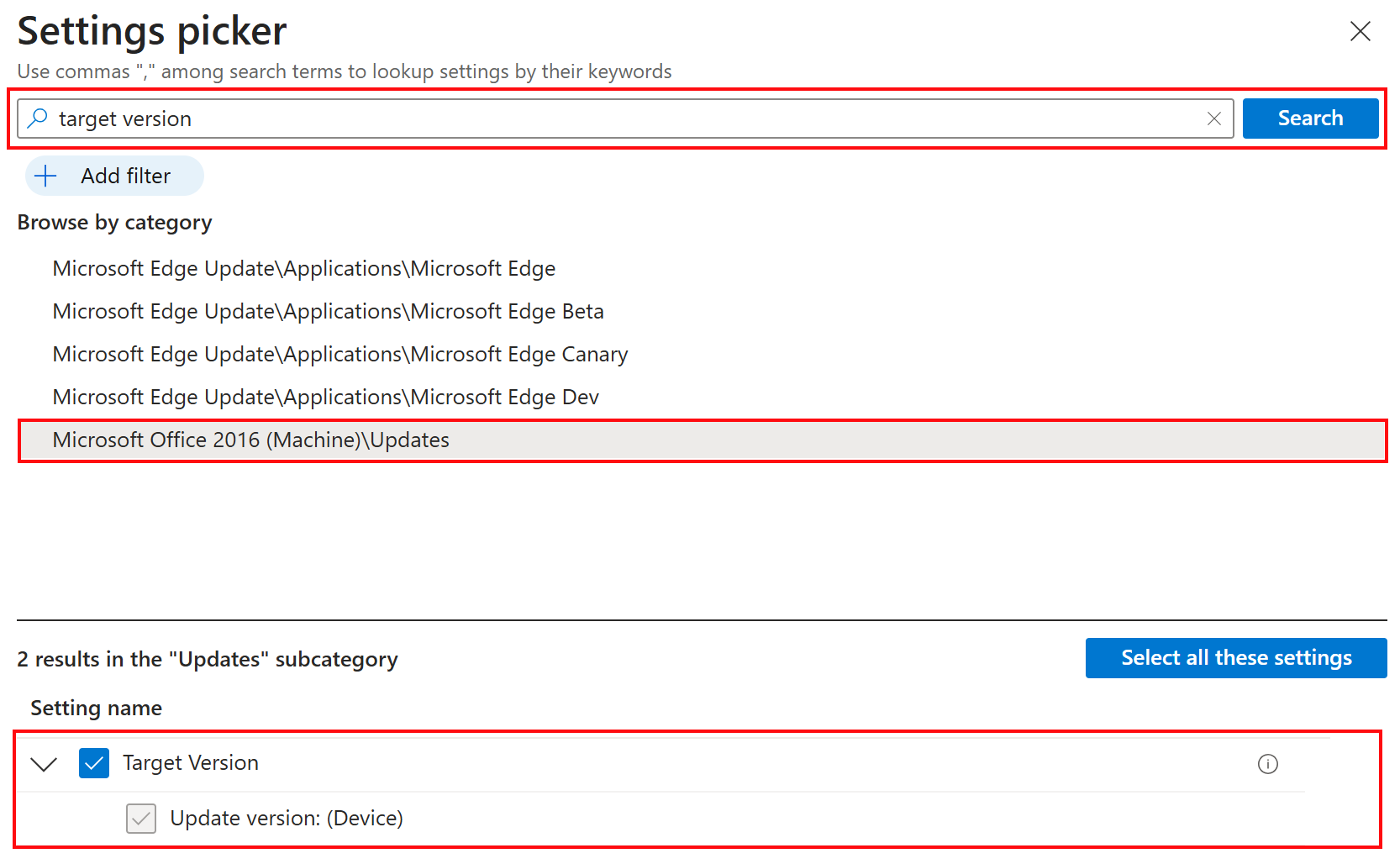Select Microsoft Office 2016 (Machine)\Updates category

[250, 440]
